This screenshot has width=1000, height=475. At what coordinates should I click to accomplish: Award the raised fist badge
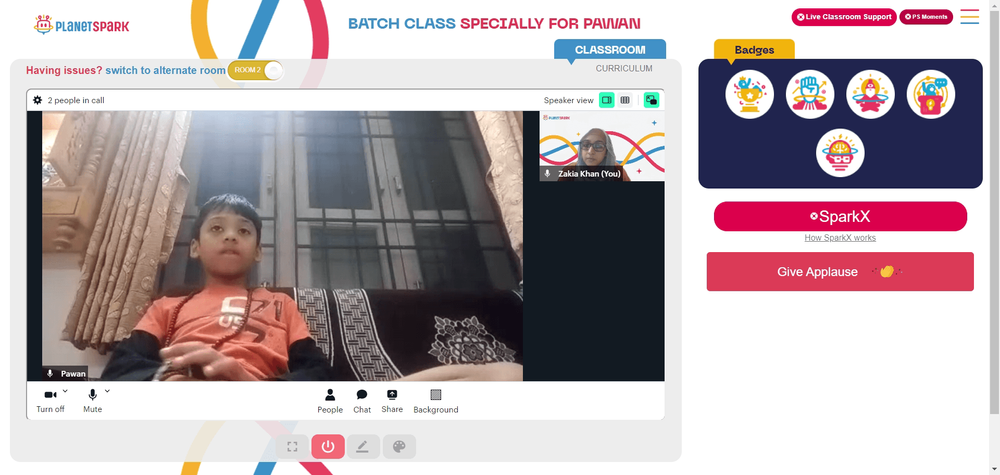(x=810, y=94)
